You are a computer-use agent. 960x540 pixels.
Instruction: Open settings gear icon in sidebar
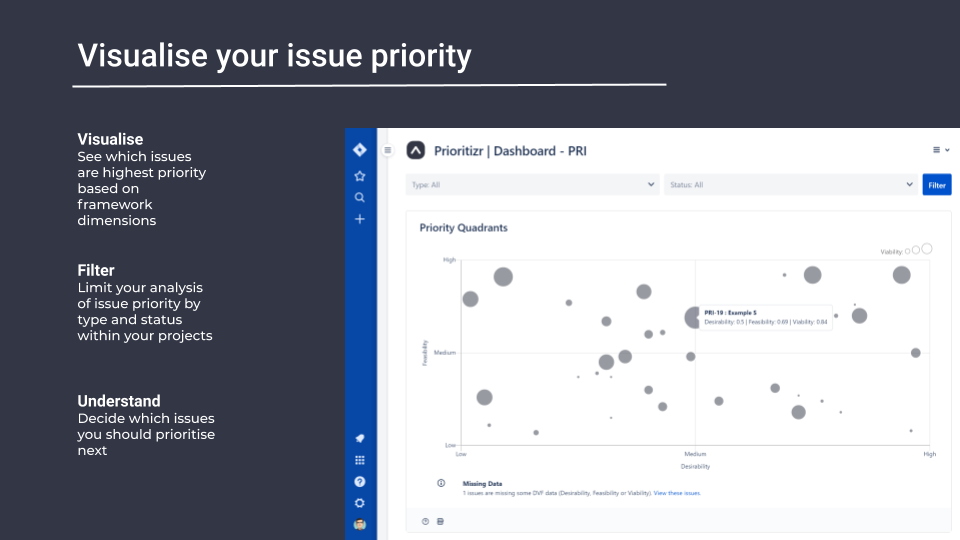coord(359,503)
